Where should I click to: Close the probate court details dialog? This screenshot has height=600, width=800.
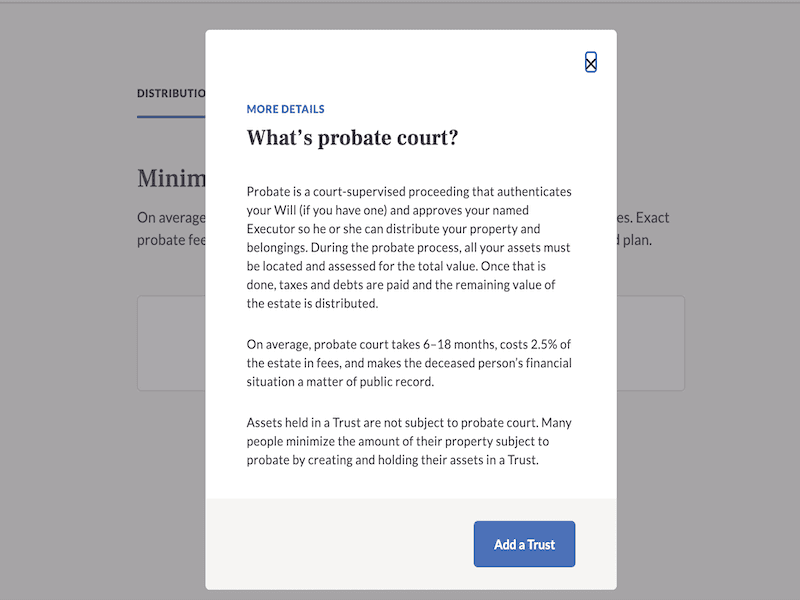[x=591, y=63]
